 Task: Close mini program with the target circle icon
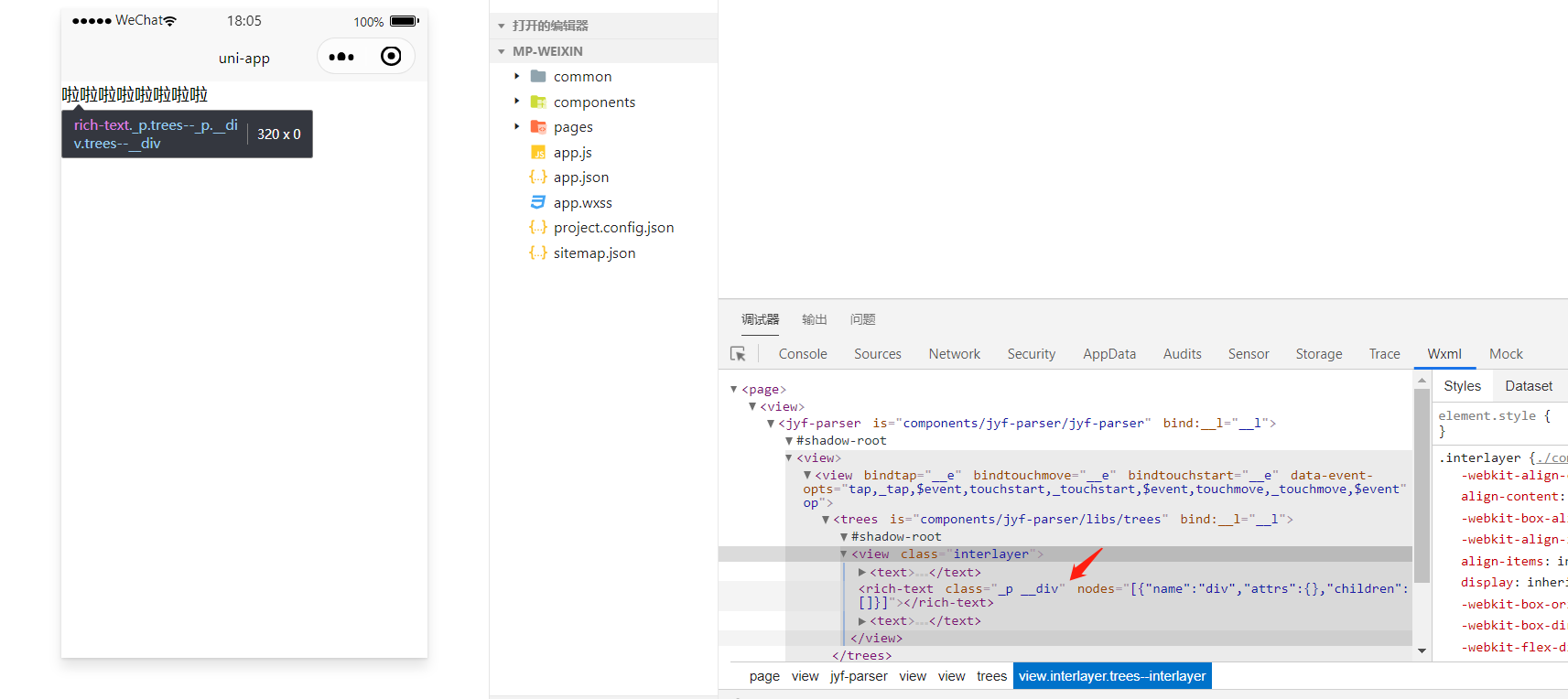point(391,57)
